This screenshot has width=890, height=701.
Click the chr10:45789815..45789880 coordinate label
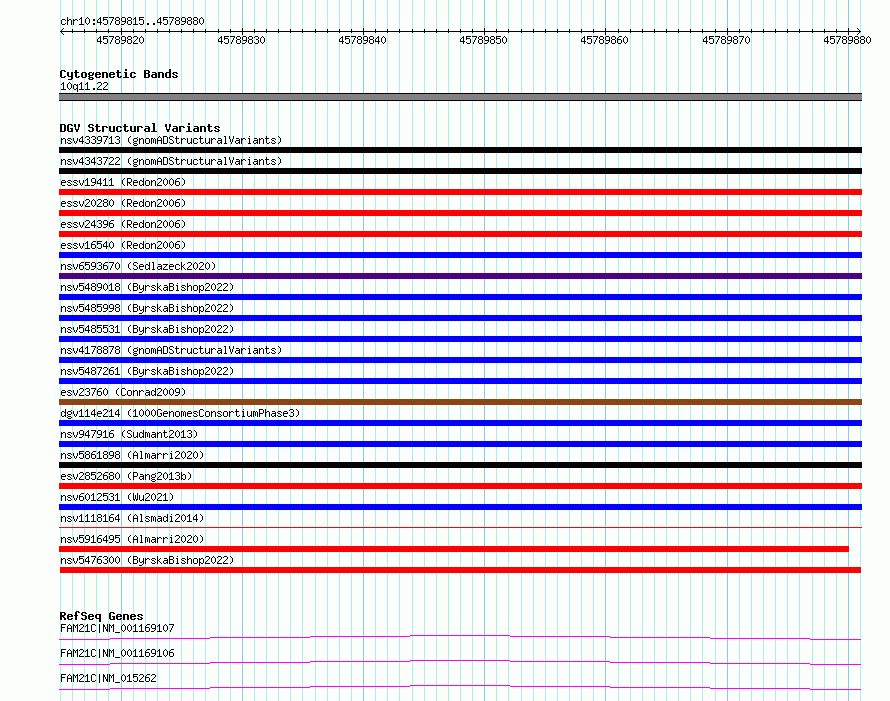[x=132, y=21]
